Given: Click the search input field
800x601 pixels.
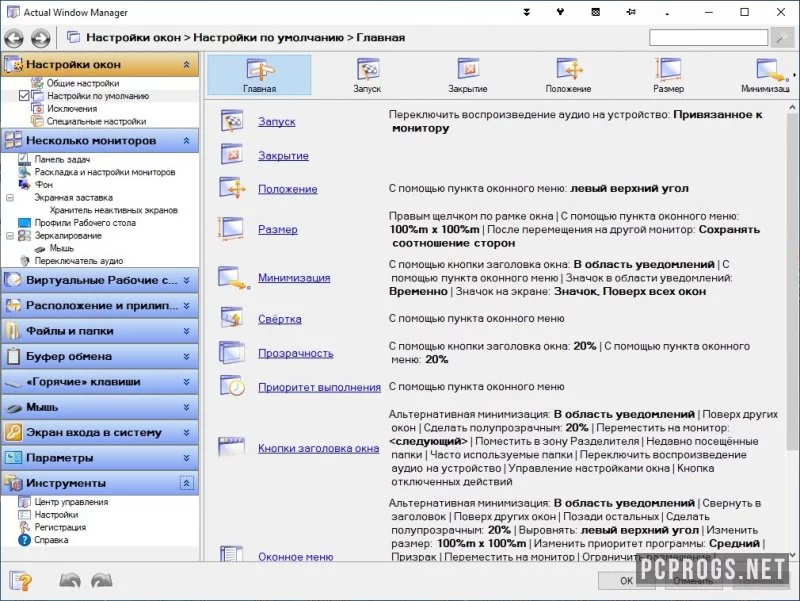Looking at the screenshot, I should click(709, 38).
